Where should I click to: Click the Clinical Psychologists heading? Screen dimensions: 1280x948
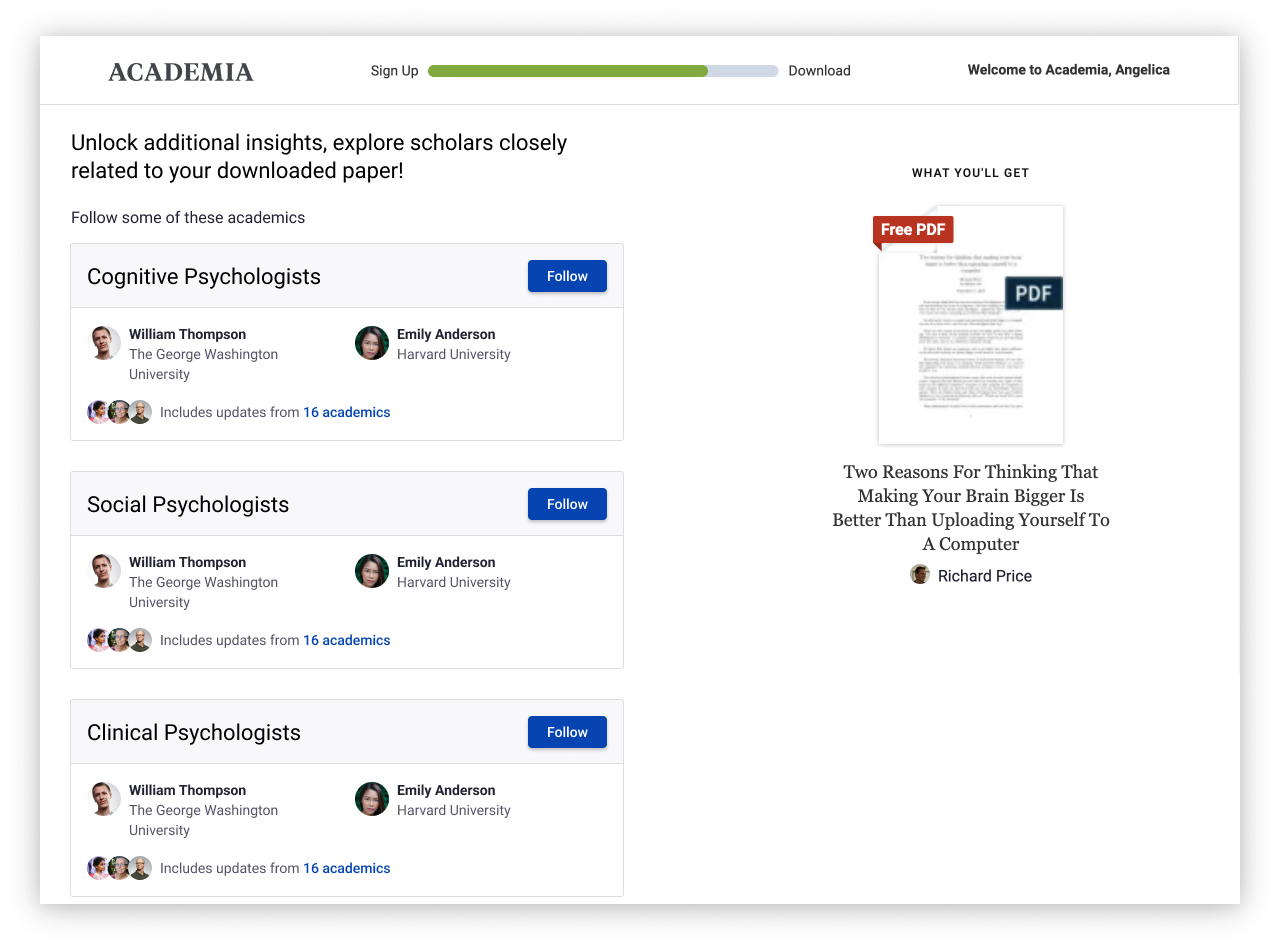(194, 733)
